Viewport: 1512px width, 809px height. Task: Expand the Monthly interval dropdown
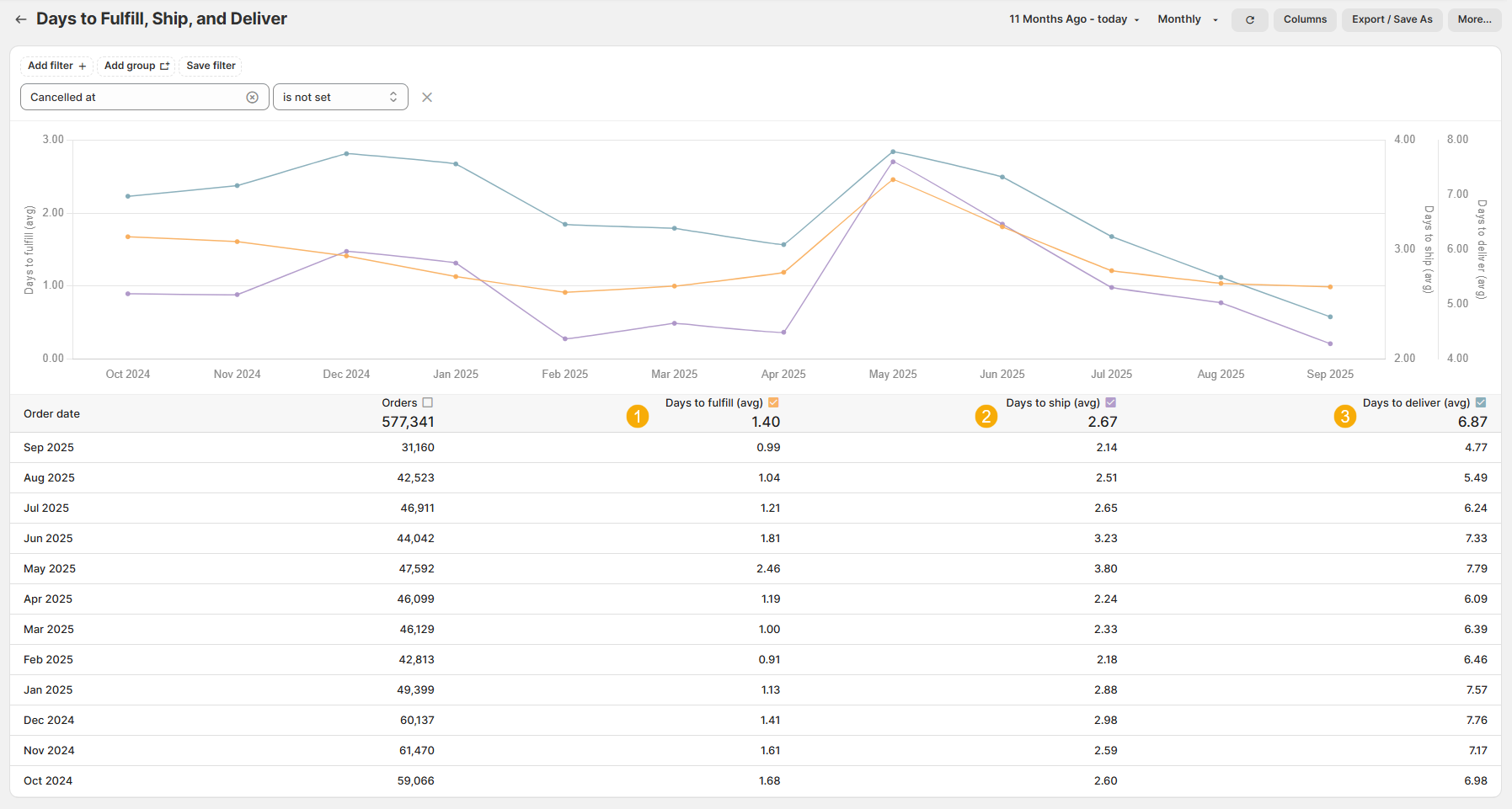point(1187,19)
